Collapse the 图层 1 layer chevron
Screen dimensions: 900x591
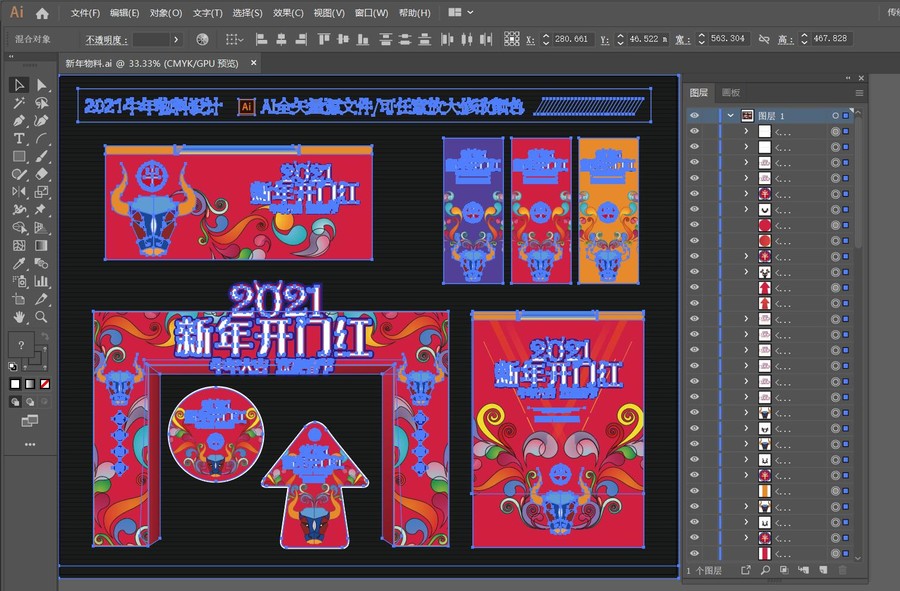[x=730, y=115]
